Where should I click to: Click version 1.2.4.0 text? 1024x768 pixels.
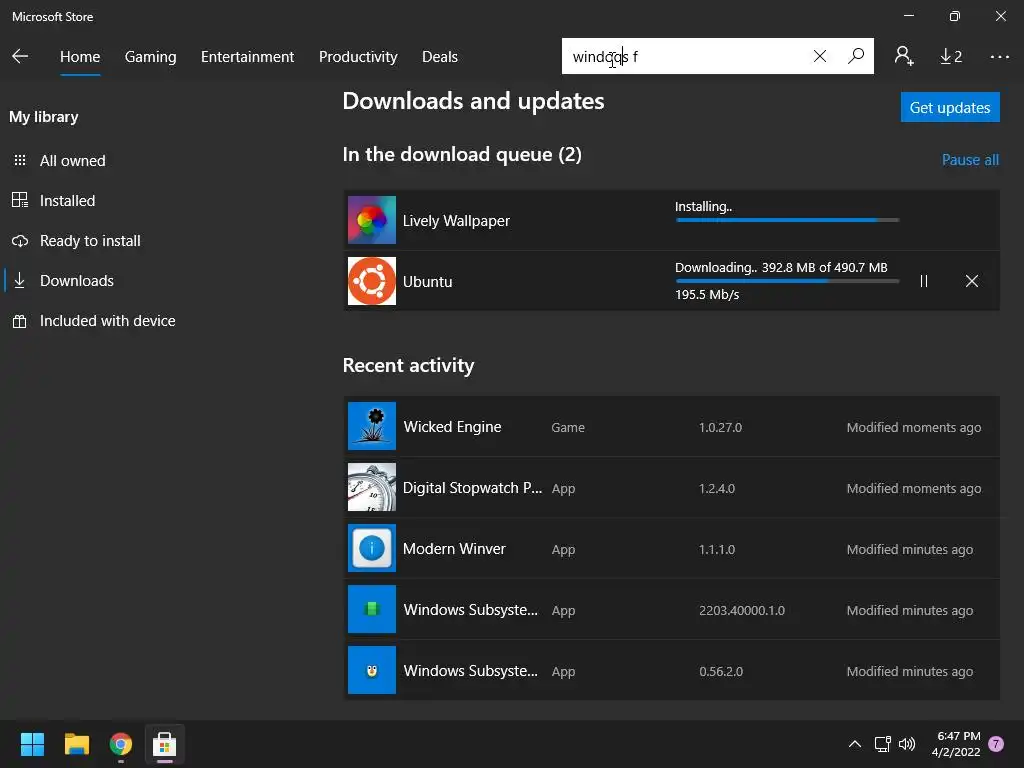717,488
